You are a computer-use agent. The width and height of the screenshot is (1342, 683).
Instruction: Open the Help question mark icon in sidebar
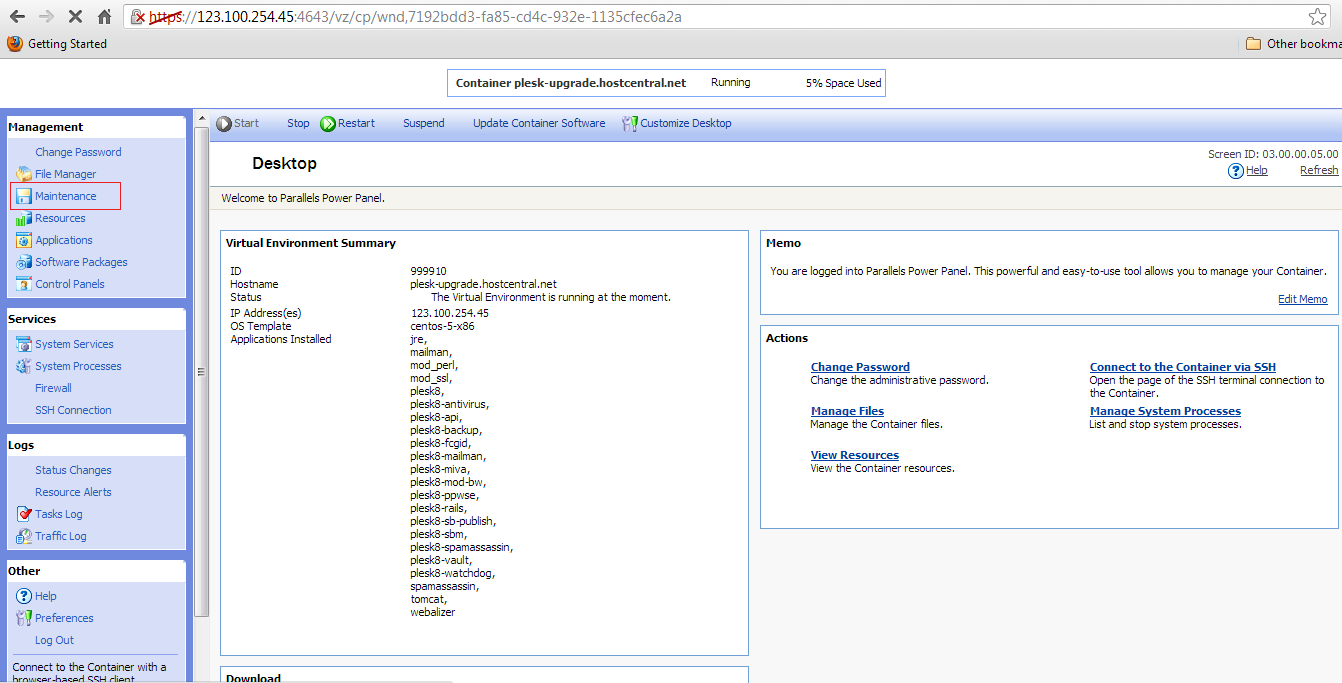[24, 596]
